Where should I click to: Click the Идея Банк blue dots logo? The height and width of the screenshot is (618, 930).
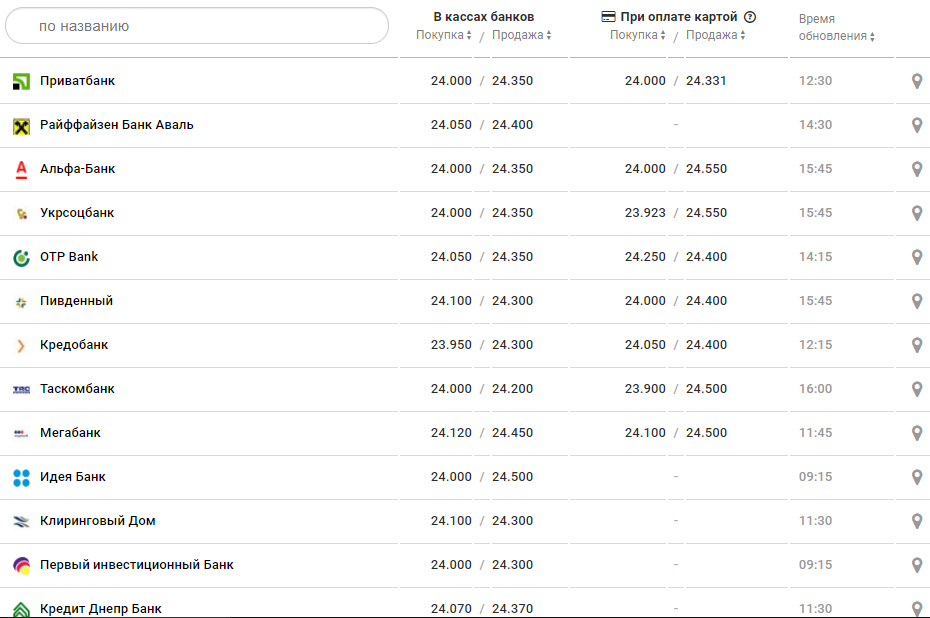tap(21, 477)
